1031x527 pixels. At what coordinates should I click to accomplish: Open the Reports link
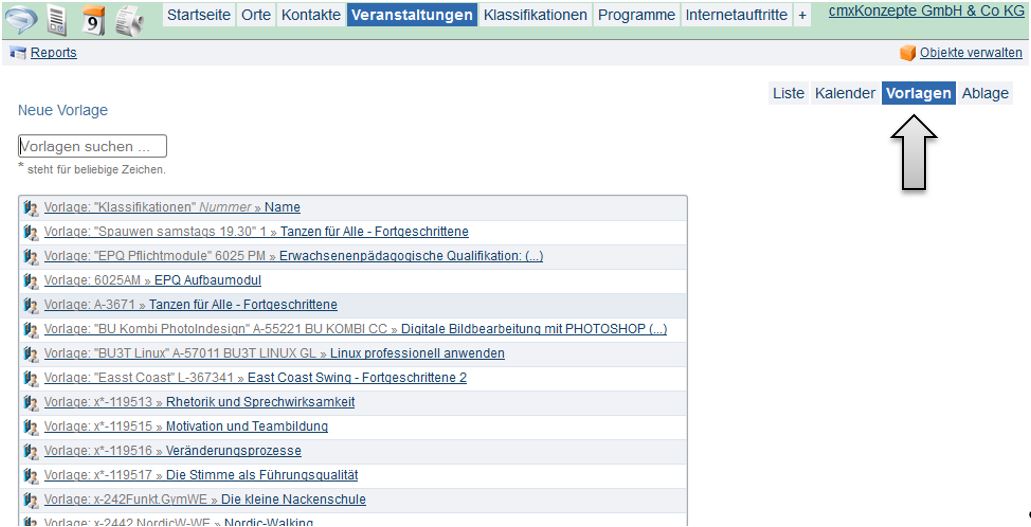click(x=53, y=53)
